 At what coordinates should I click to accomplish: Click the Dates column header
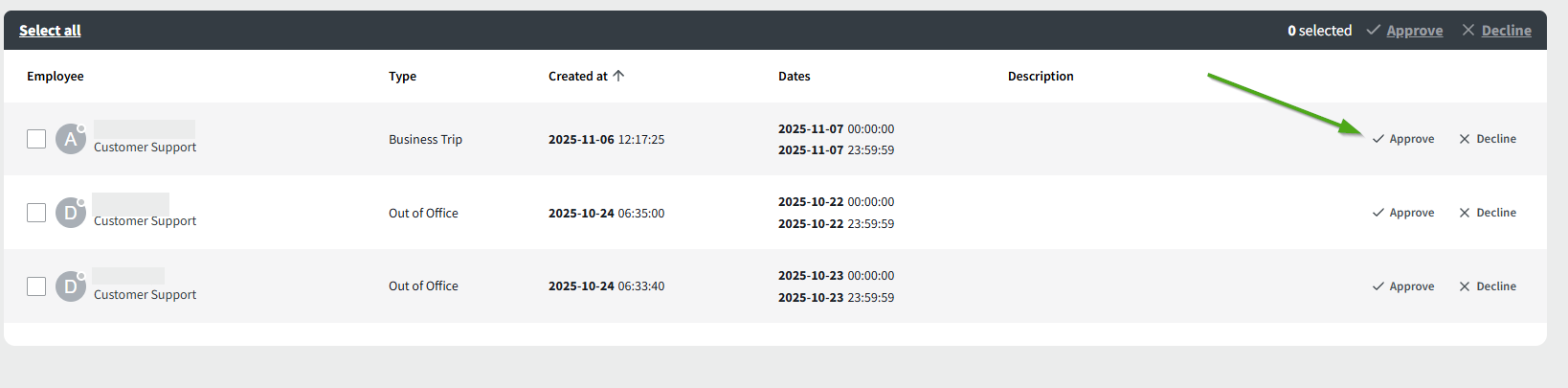(x=794, y=77)
